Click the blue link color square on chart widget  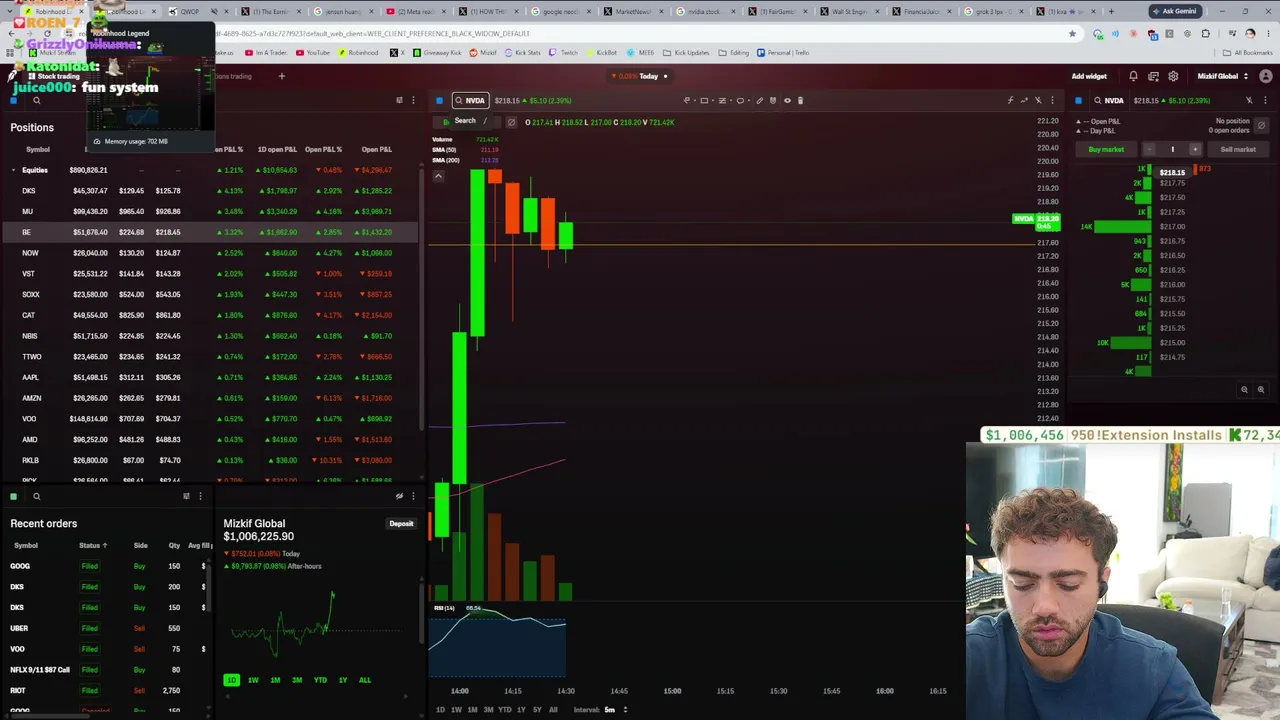point(439,100)
